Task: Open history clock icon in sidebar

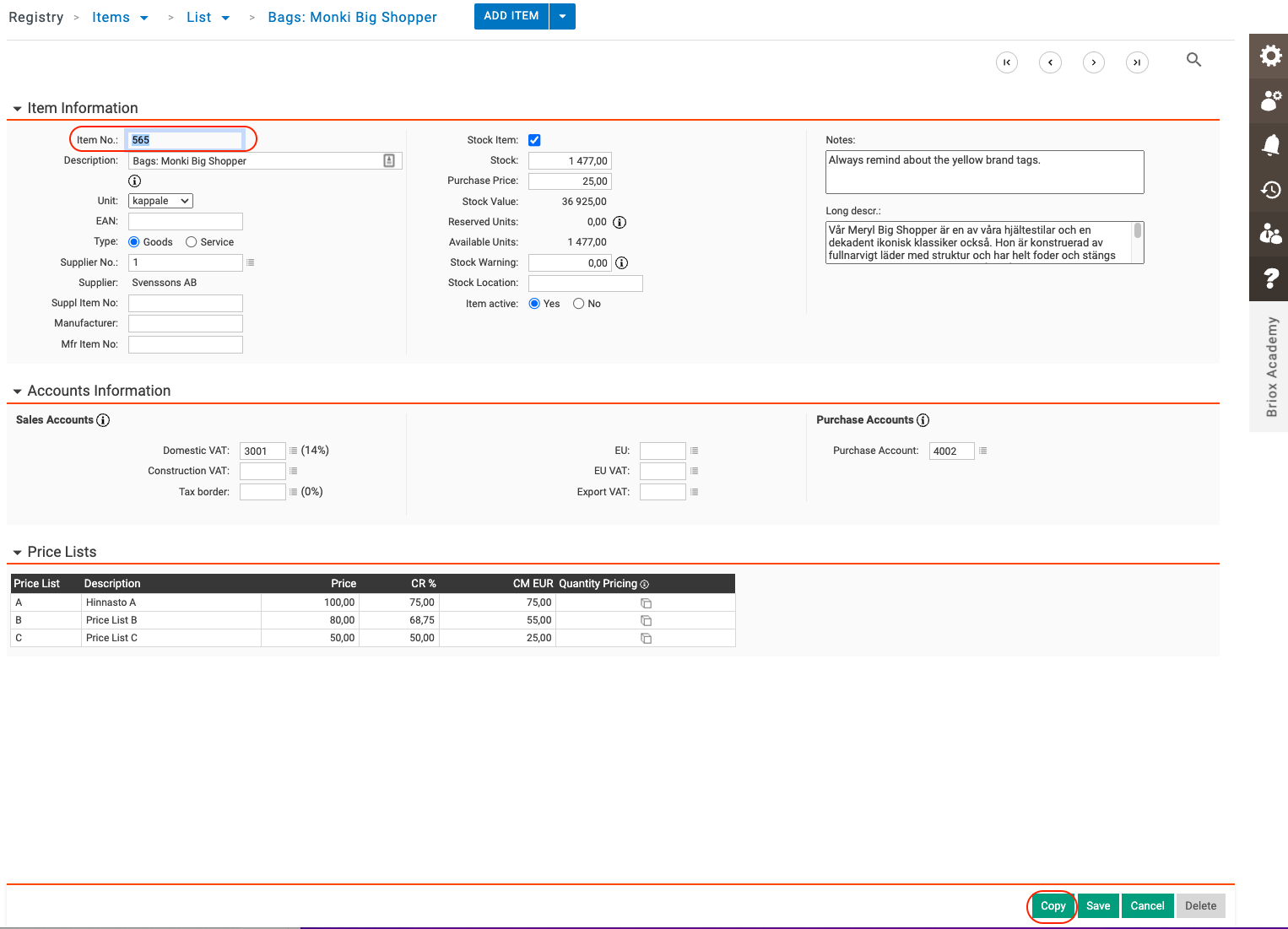Action: point(1270,190)
